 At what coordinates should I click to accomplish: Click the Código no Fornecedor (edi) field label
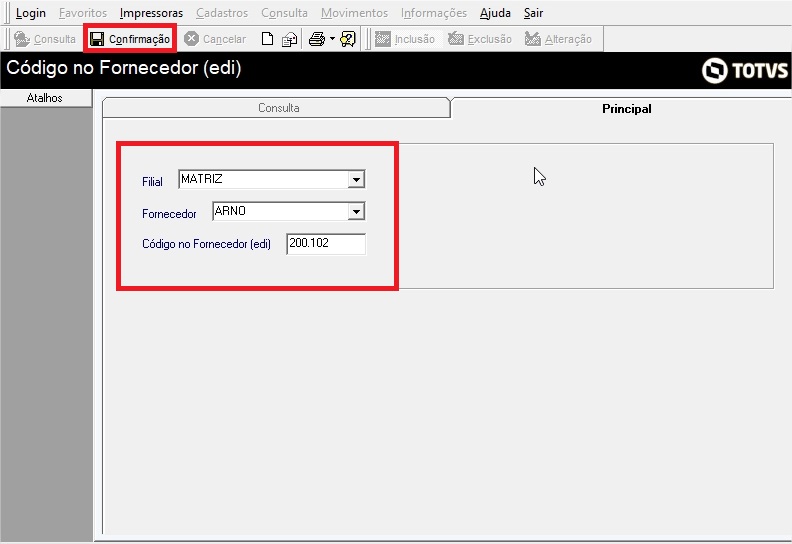[206, 244]
